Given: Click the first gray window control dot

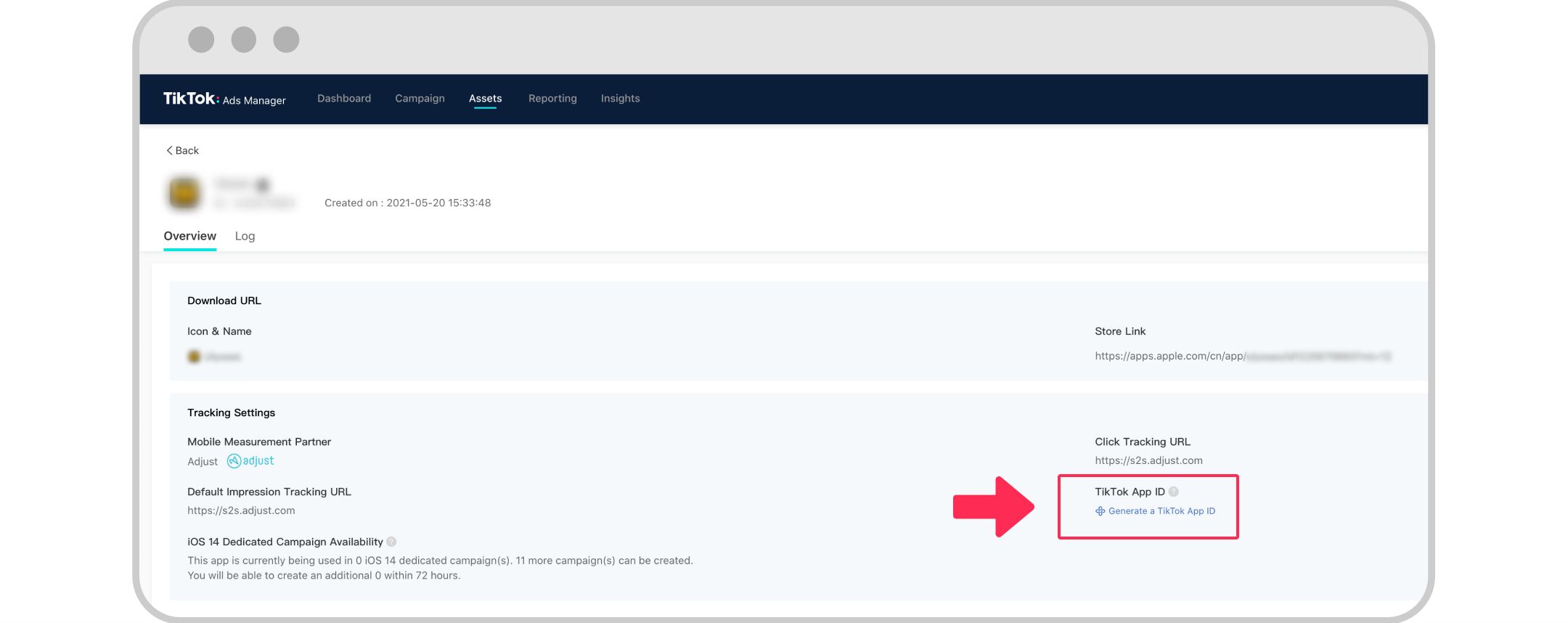Looking at the screenshot, I should coord(201,39).
